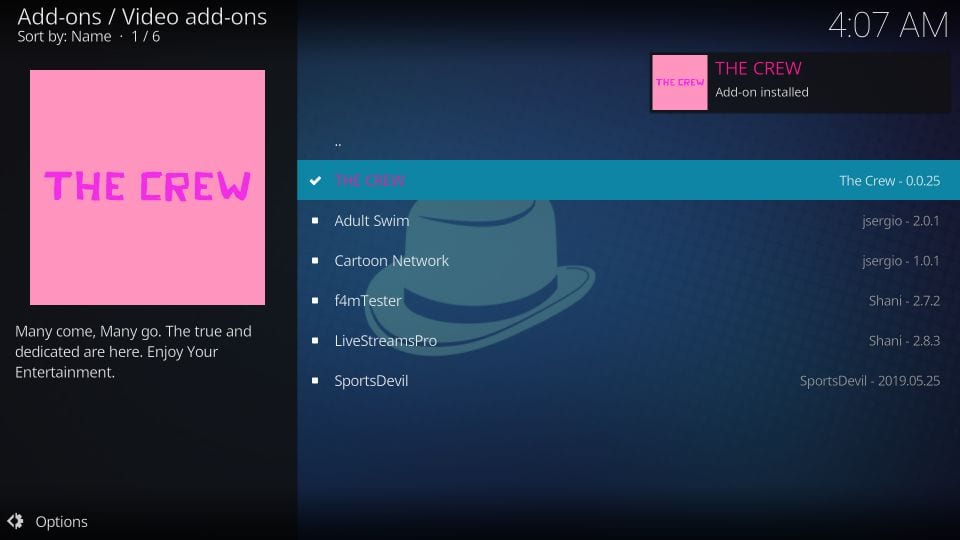Viewport: 960px width, 540px height.
Task: Select the f4mTester add-on
Action: (628, 301)
